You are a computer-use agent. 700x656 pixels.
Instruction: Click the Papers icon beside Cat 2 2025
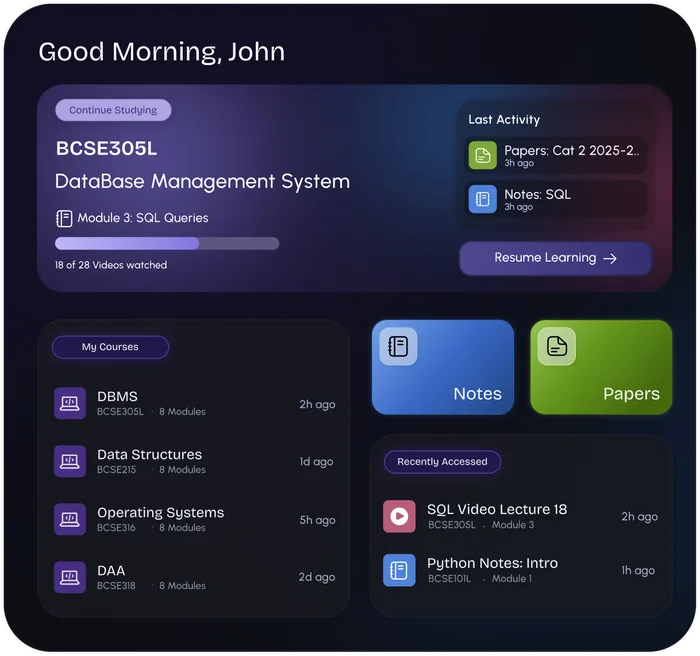click(x=482, y=155)
